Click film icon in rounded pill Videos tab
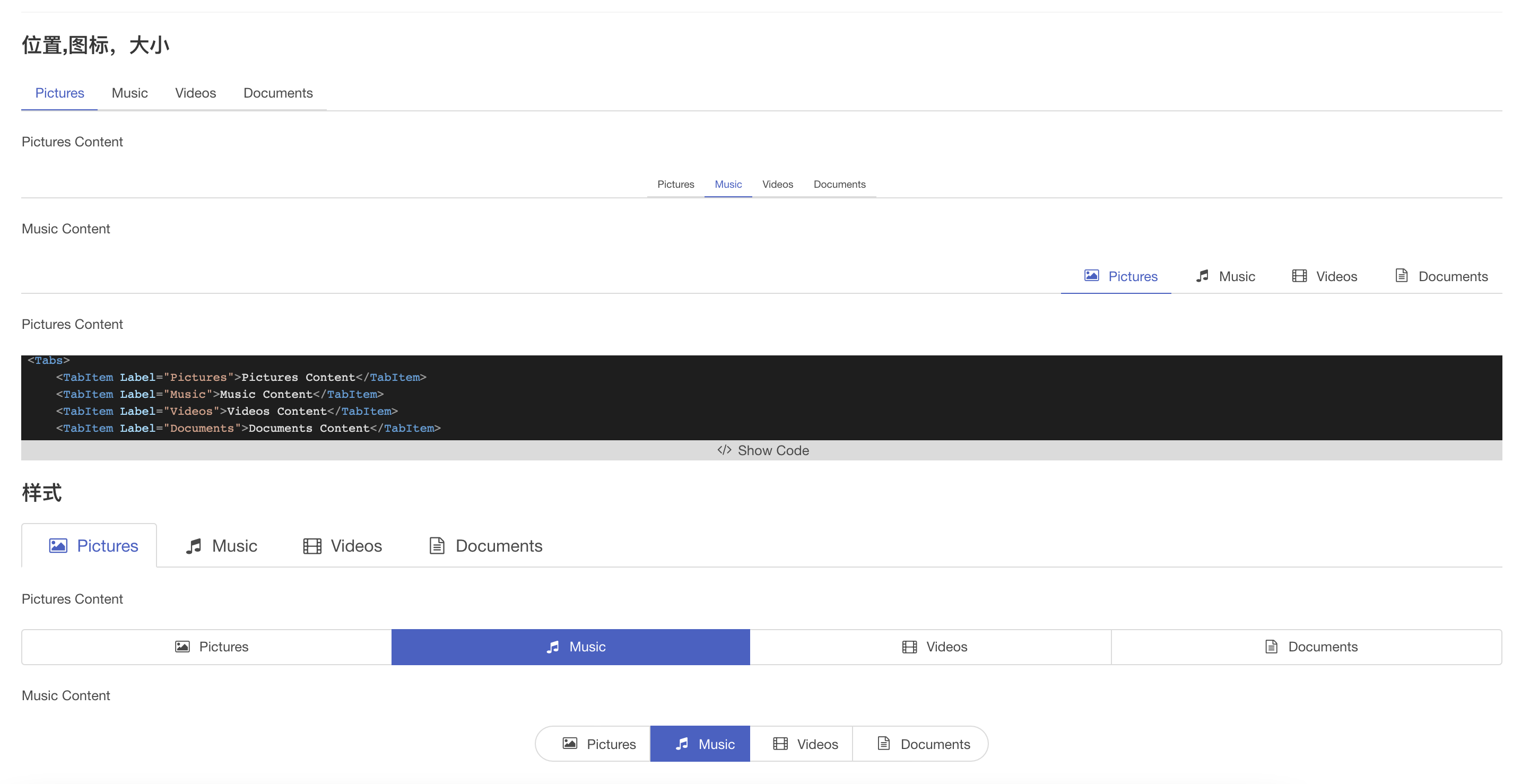The width and height of the screenshot is (1530, 784). (x=780, y=743)
